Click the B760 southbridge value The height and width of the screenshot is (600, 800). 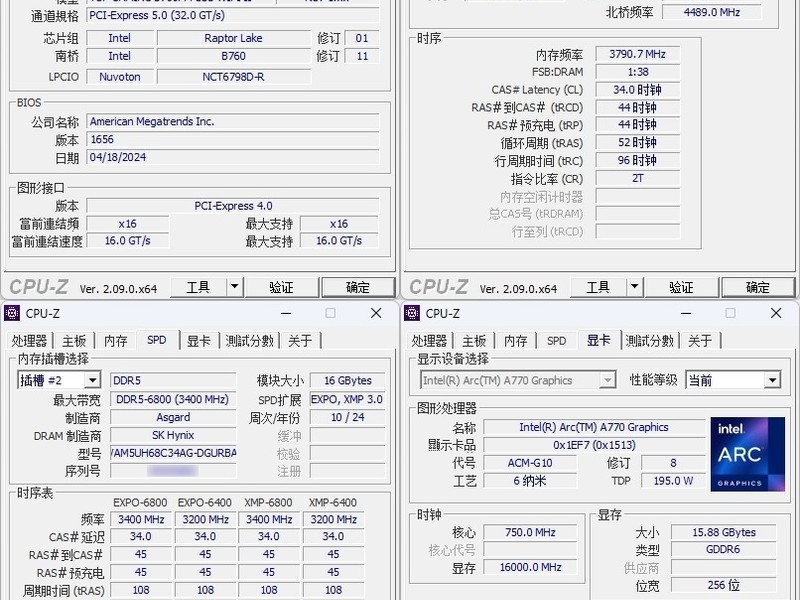[234, 56]
